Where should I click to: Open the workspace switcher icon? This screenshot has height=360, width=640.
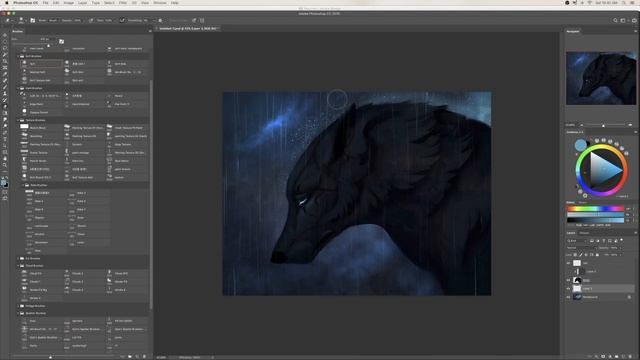coord(623,20)
